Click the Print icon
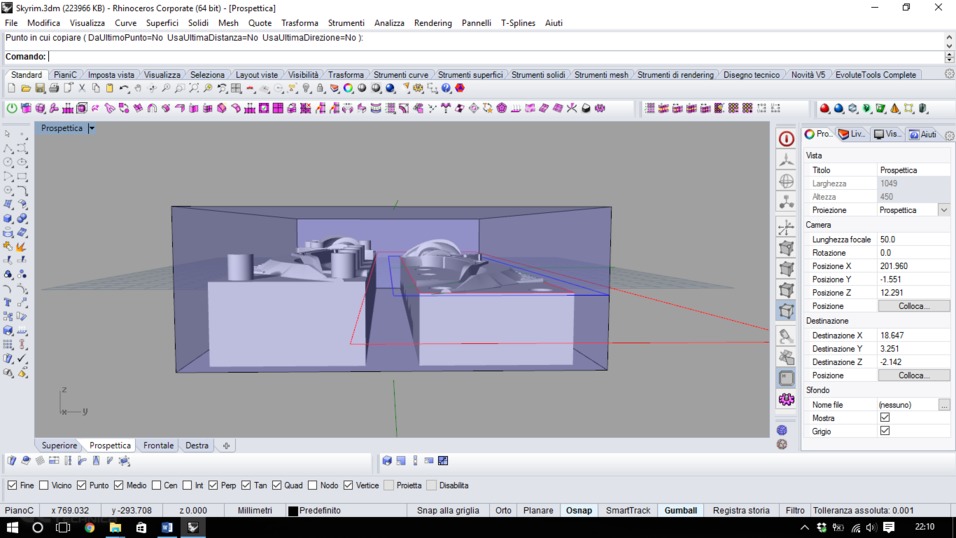Image resolution: width=956 pixels, height=538 pixels. (54, 88)
